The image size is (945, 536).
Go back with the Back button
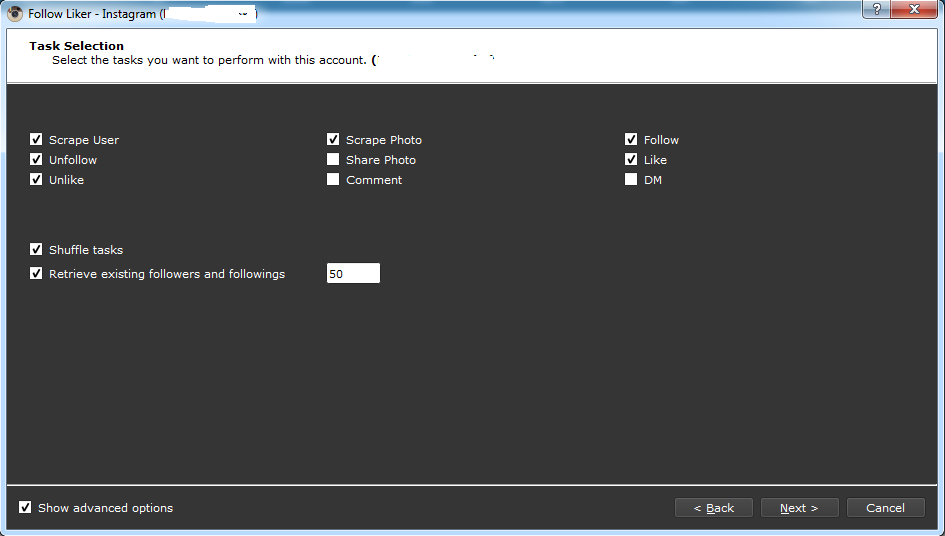click(714, 508)
